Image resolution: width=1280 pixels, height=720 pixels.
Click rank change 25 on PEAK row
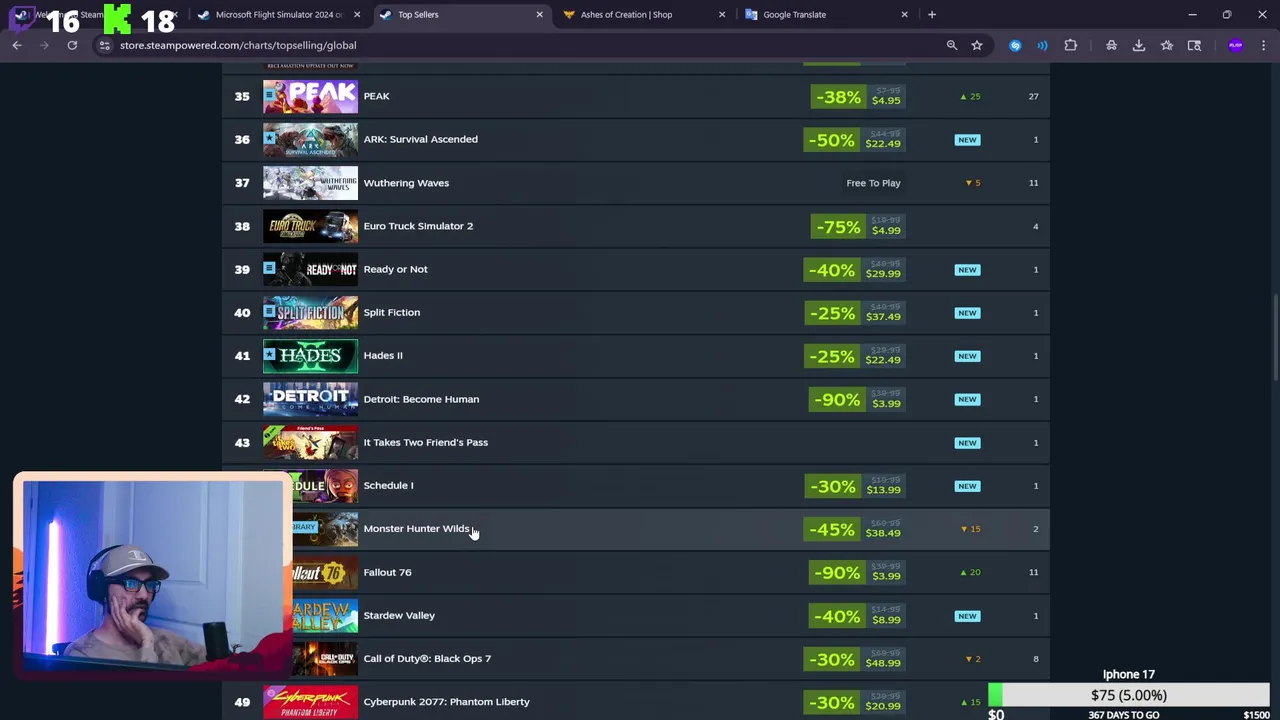click(x=970, y=96)
